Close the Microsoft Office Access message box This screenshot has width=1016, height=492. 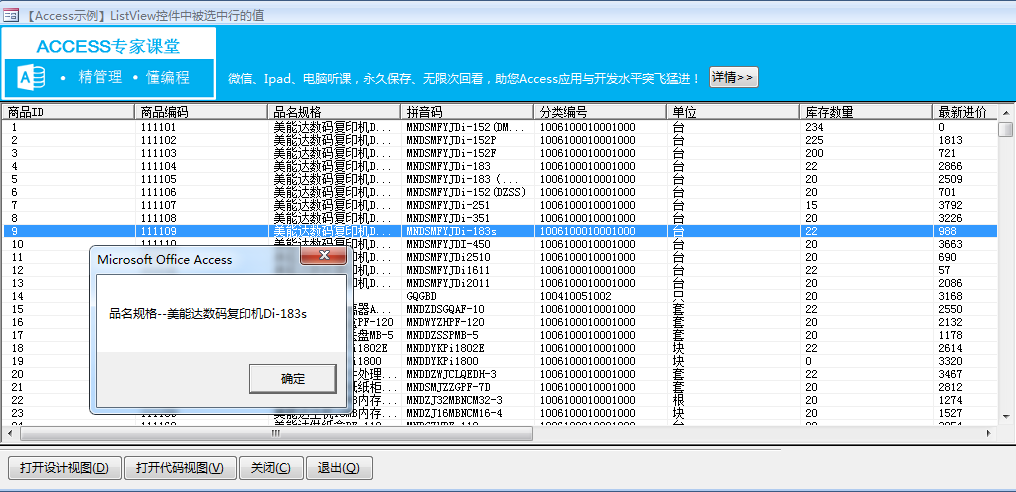point(325,255)
